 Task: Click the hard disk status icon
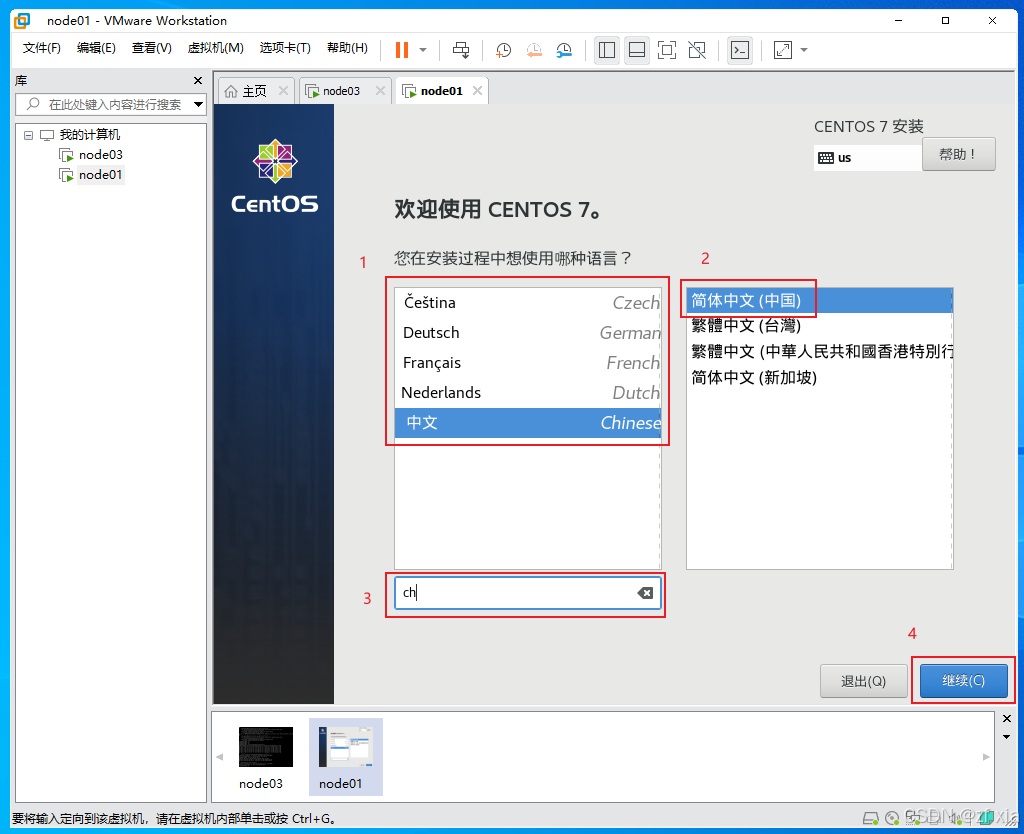coord(871,818)
